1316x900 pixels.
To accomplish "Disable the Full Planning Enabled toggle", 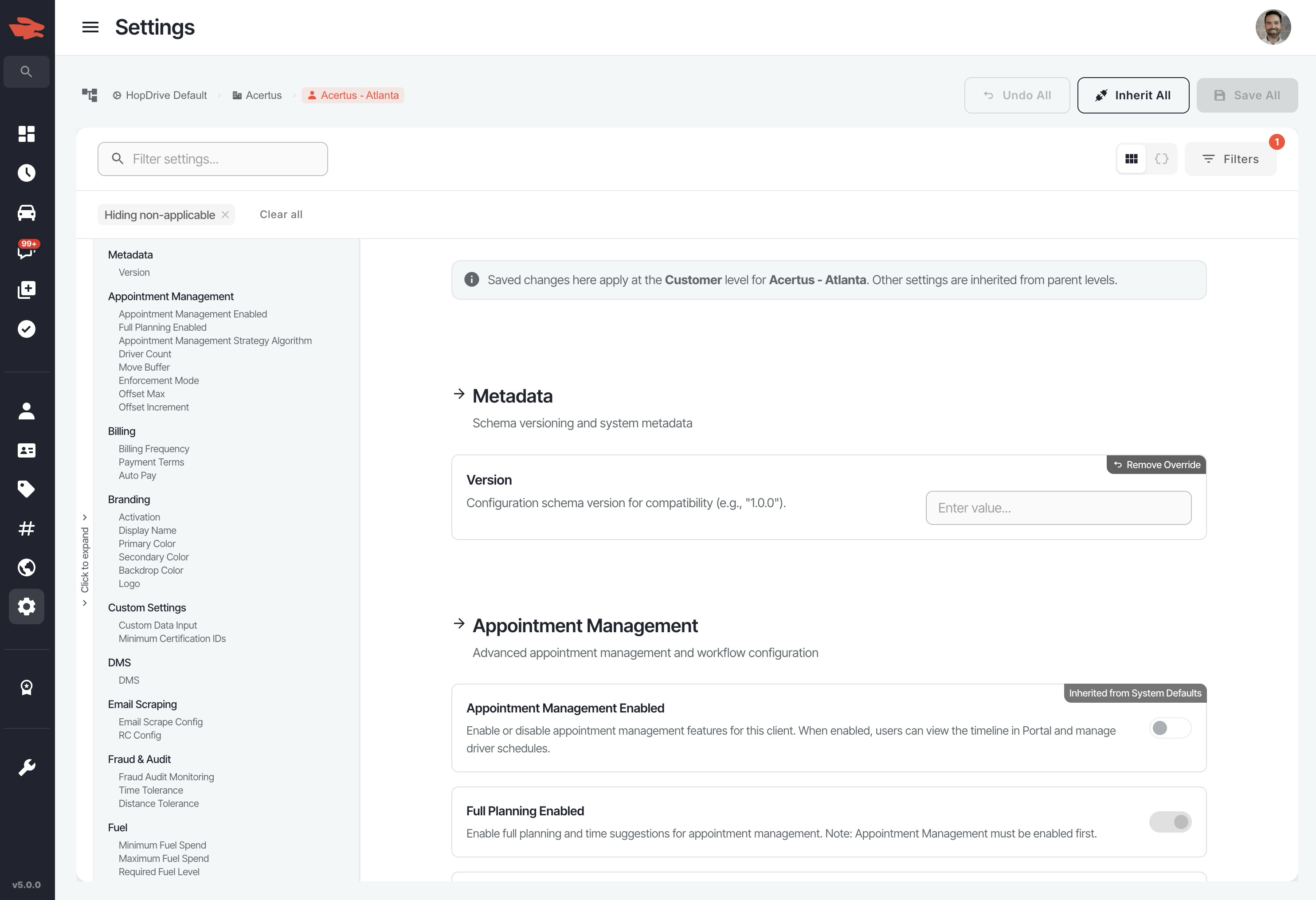I will [x=1171, y=822].
